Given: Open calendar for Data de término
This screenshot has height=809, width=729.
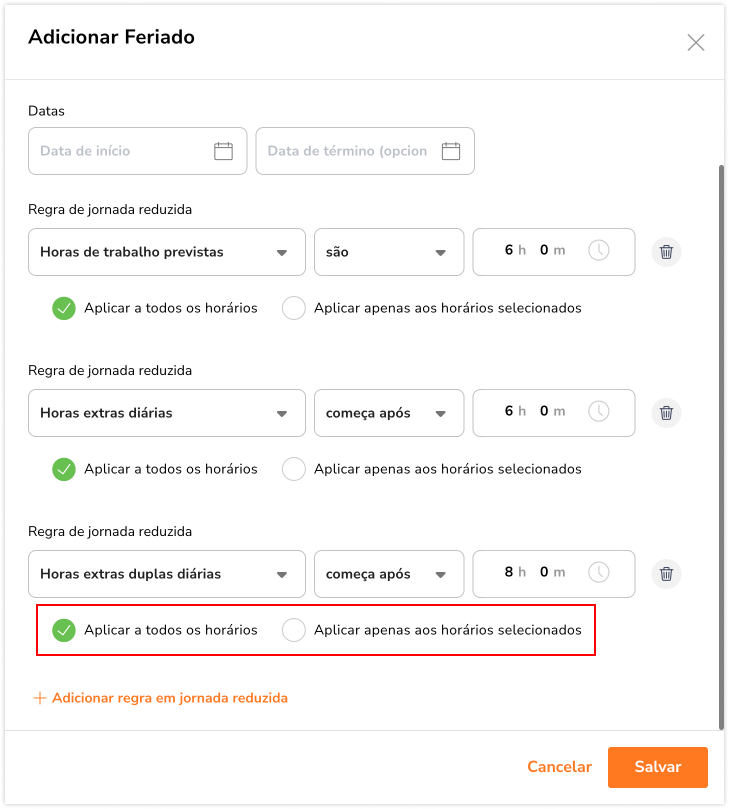Looking at the screenshot, I should (x=451, y=151).
